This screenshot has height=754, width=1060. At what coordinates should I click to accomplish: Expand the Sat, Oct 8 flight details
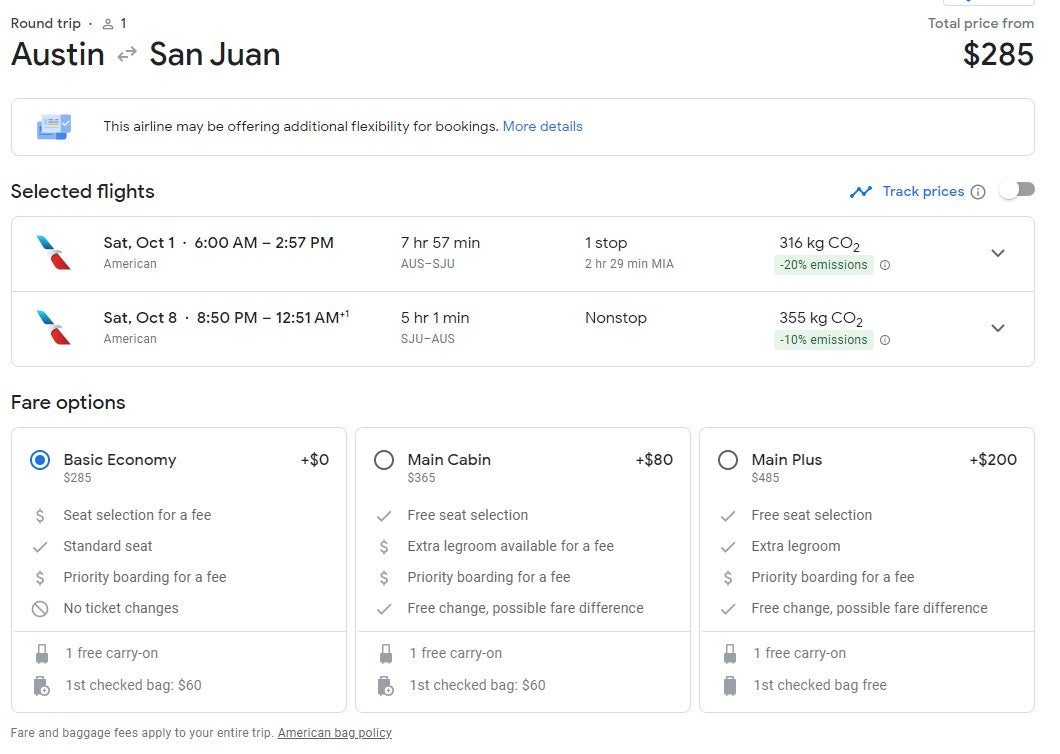(x=997, y=328)
